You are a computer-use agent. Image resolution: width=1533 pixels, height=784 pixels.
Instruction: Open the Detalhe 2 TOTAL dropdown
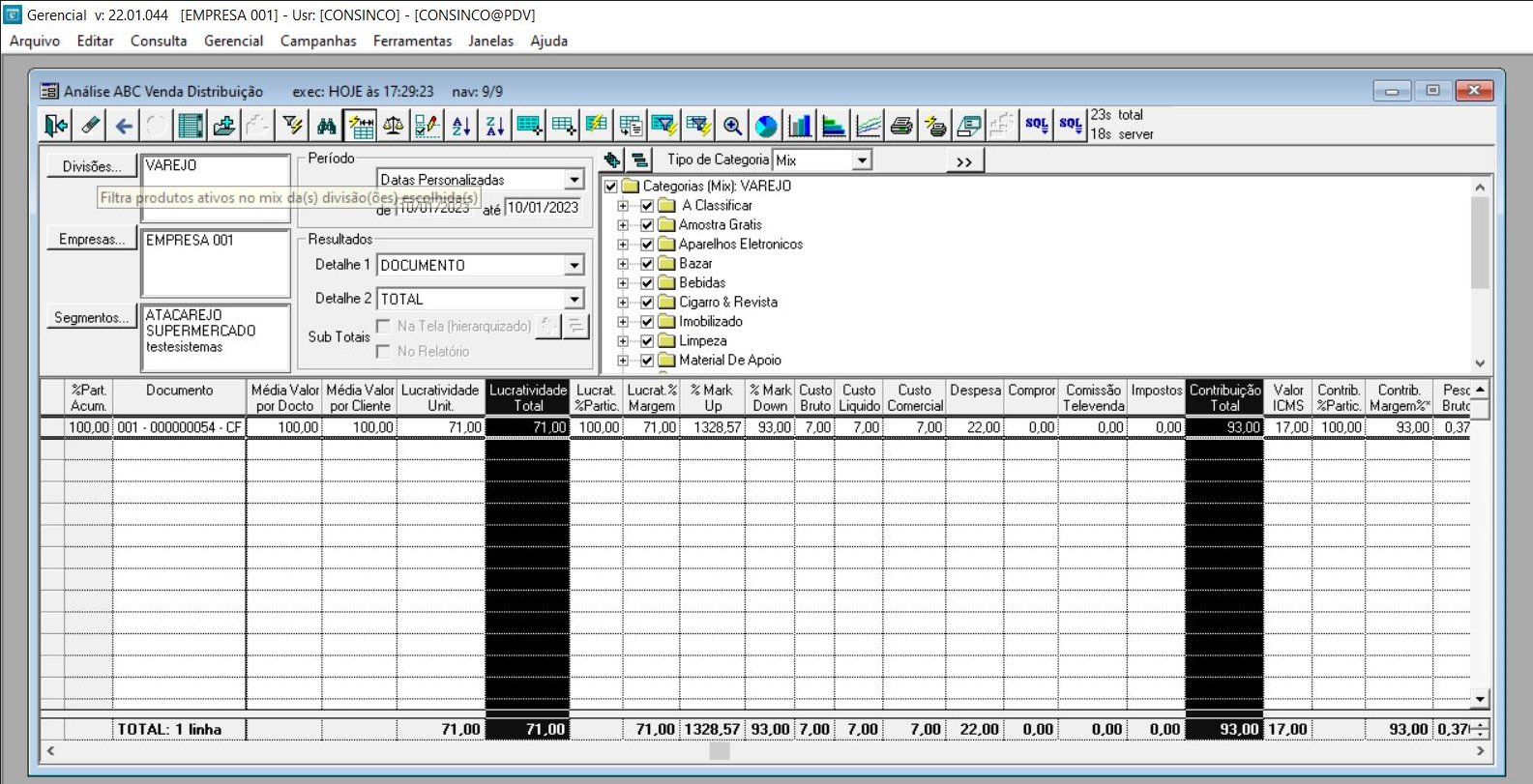coord(575,299)
